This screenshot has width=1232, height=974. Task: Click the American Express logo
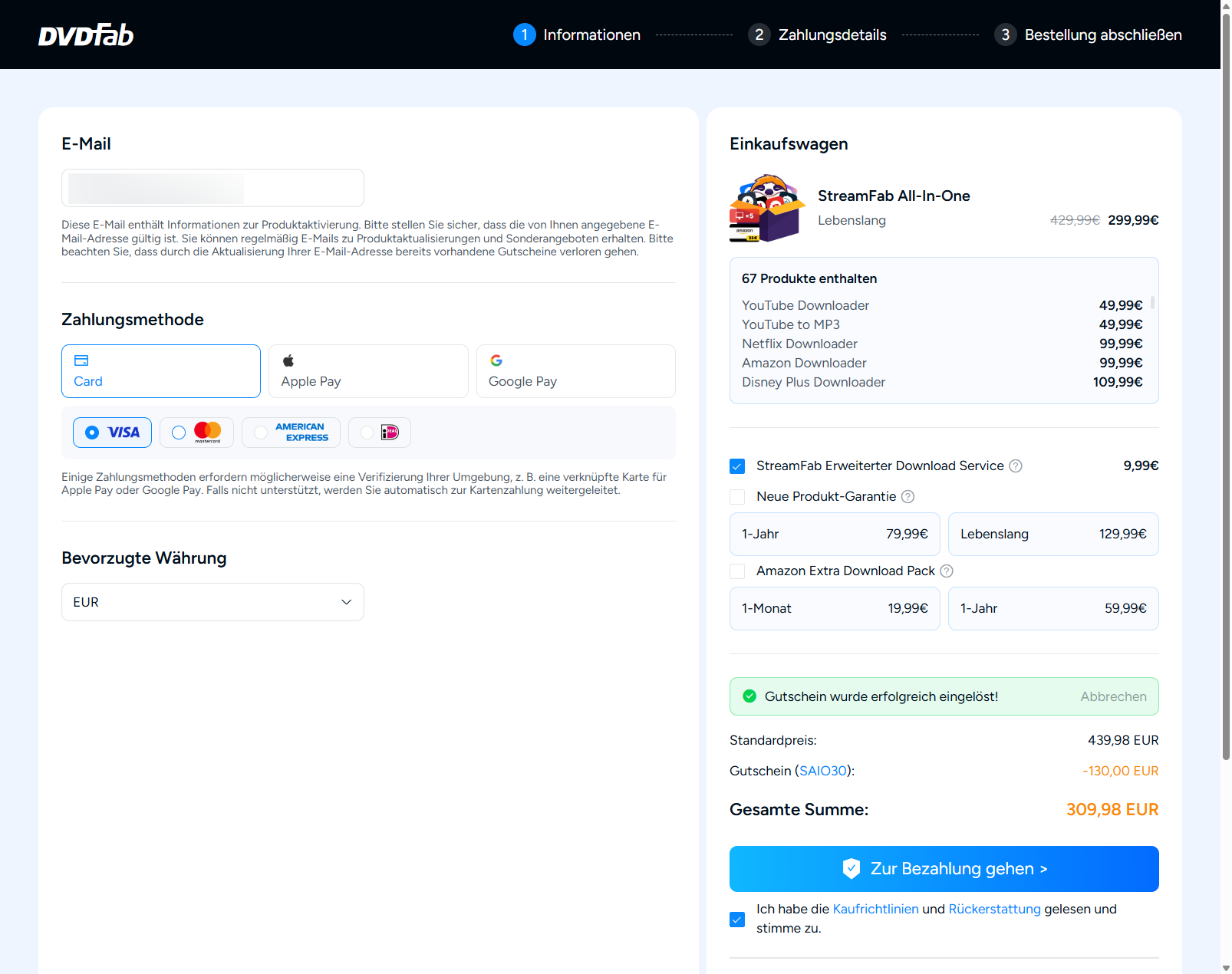pos(301,433)
